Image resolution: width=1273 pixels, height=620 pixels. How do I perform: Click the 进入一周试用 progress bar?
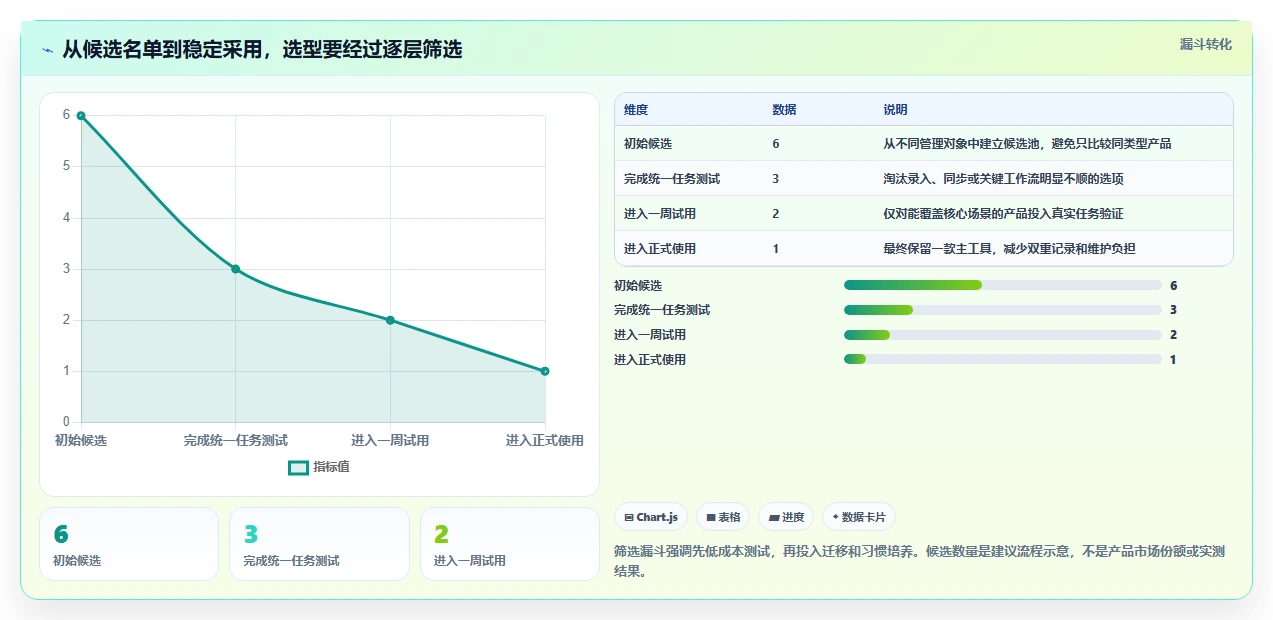tap(1003, 335)
